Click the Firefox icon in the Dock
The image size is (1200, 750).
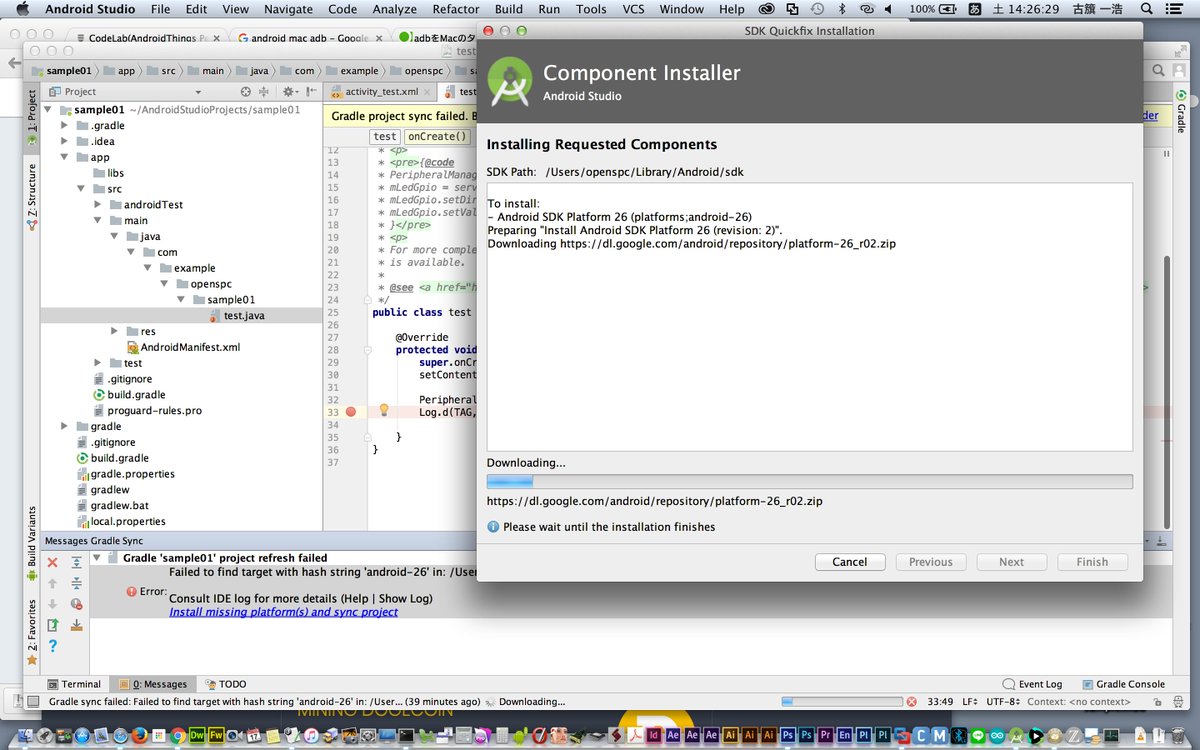point(139,736)
